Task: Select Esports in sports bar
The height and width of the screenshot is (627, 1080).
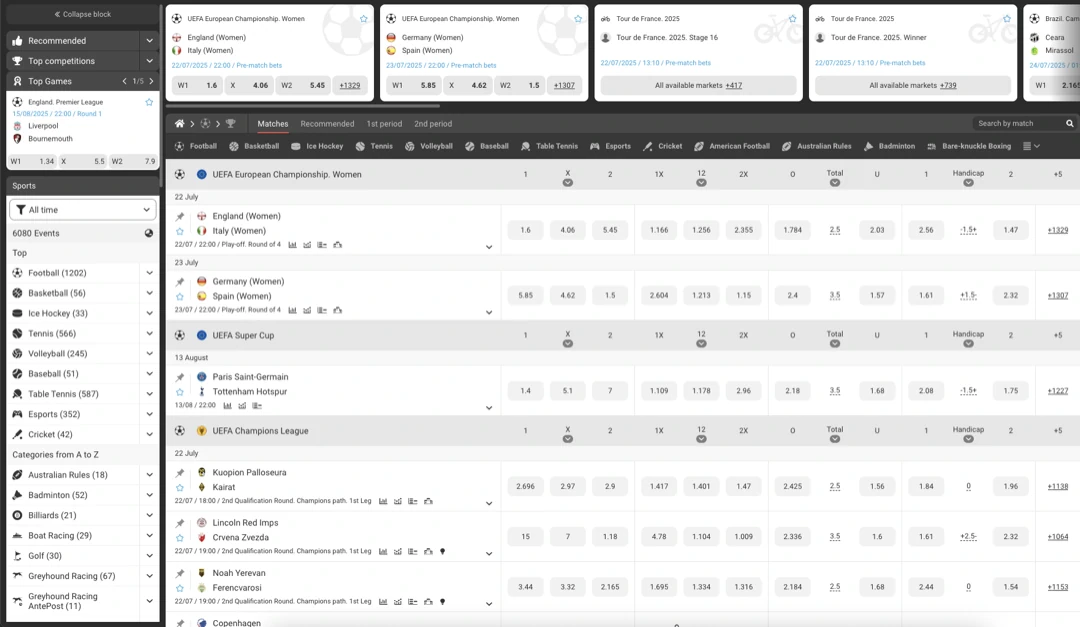Action: click(610, 146)
